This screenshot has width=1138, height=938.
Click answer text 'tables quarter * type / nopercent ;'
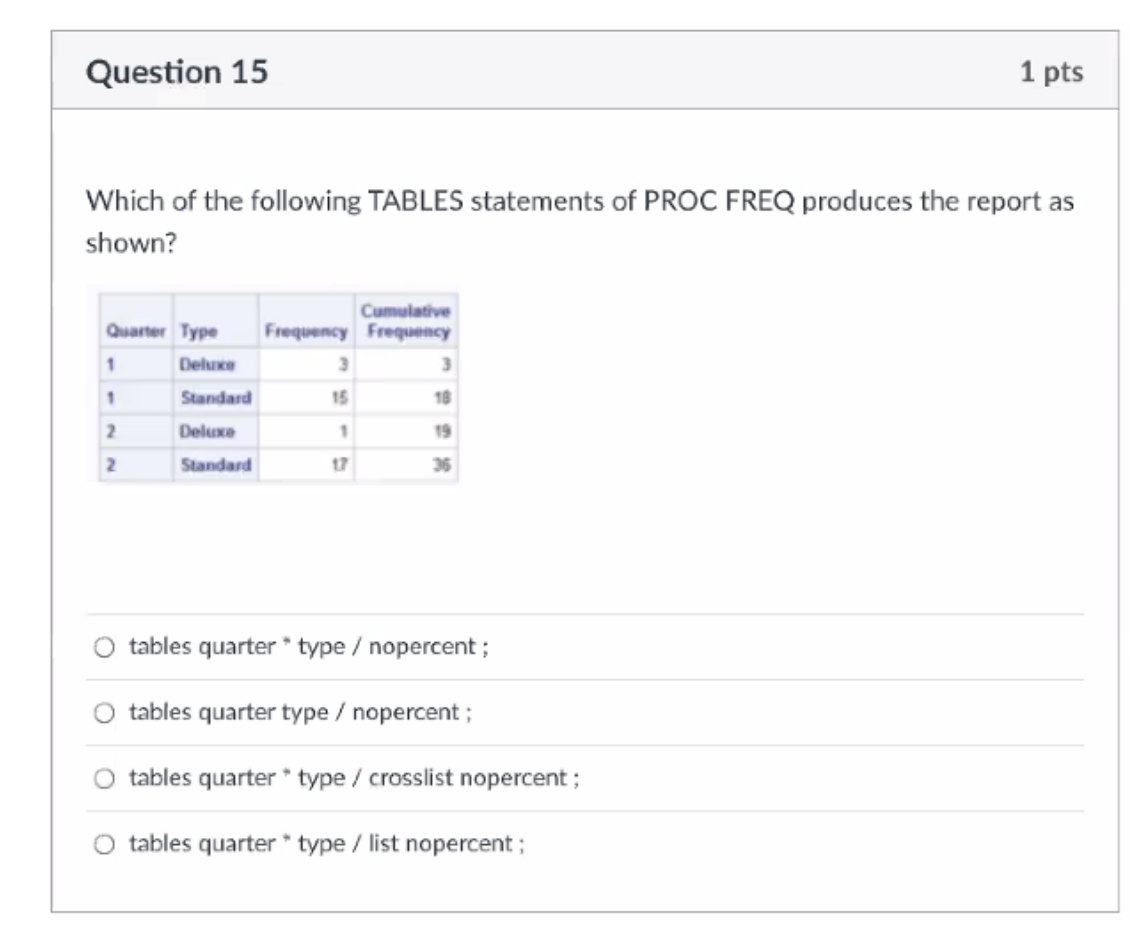point(309,646)
